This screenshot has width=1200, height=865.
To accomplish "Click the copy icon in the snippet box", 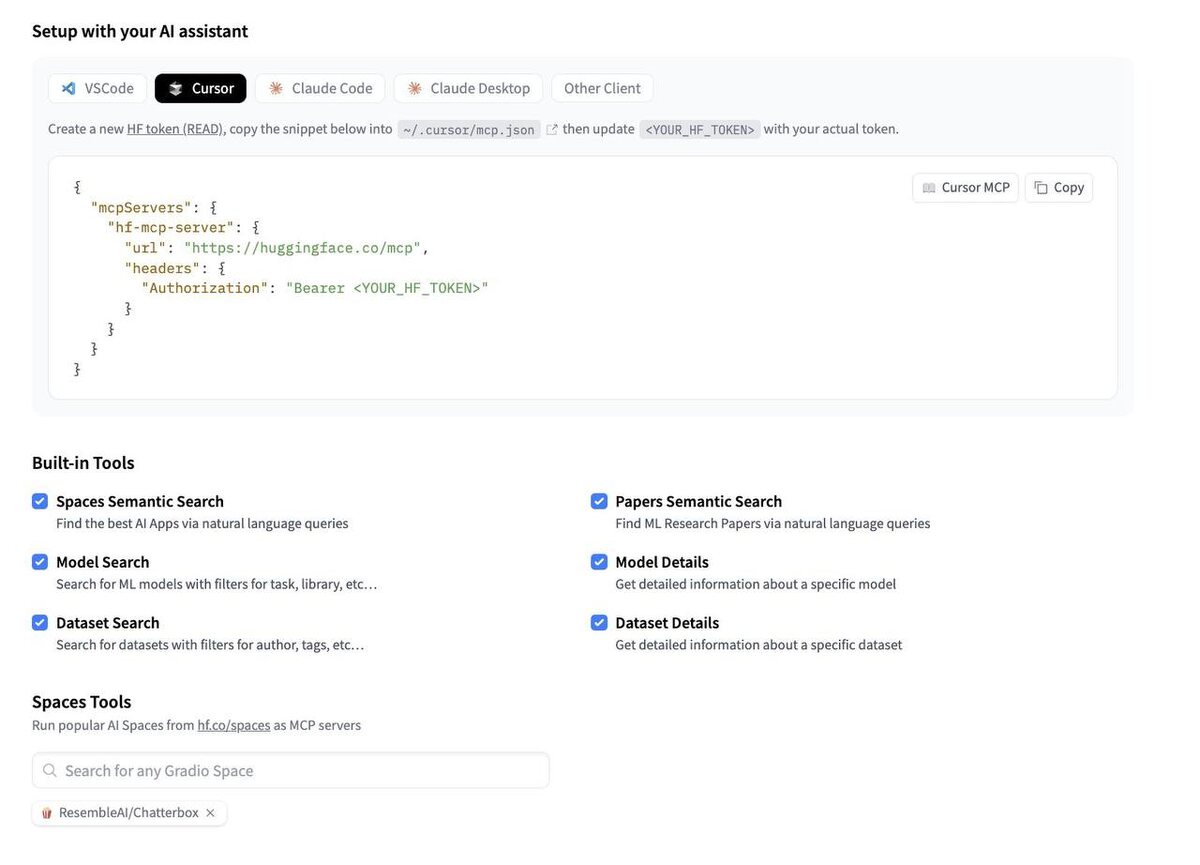I will coord(1041,188).
